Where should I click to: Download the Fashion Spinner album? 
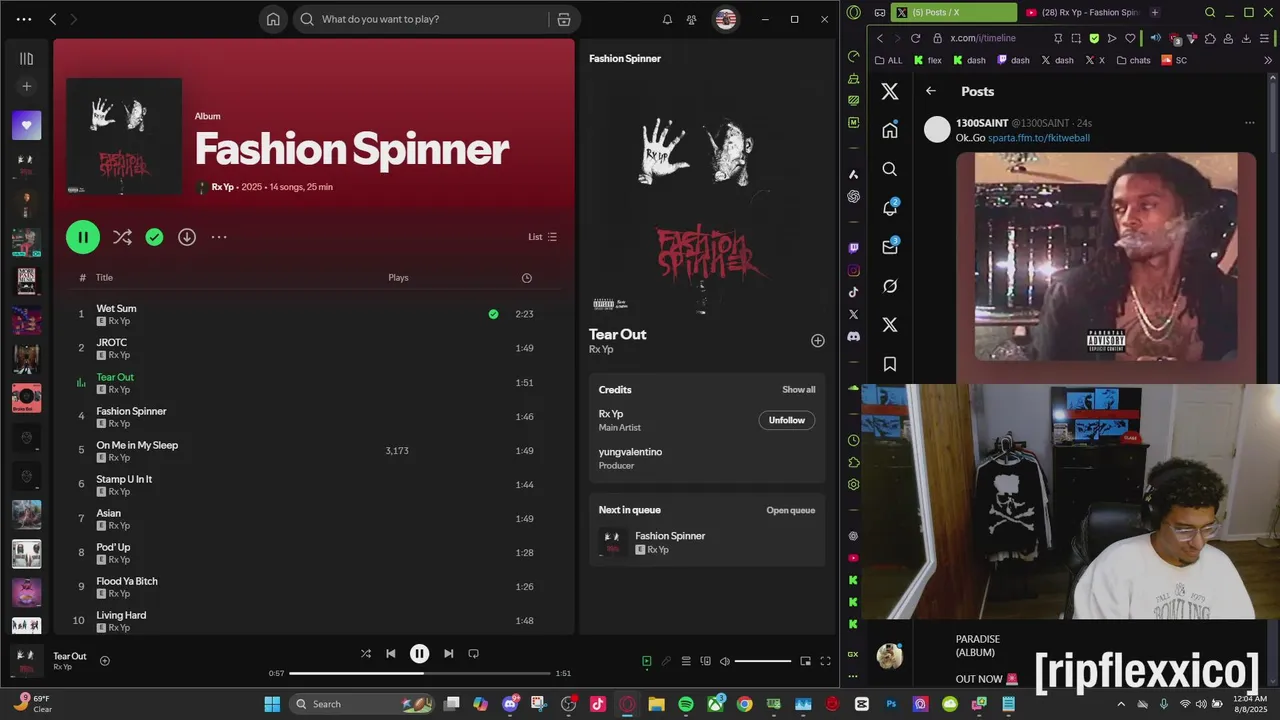[187, 237]
